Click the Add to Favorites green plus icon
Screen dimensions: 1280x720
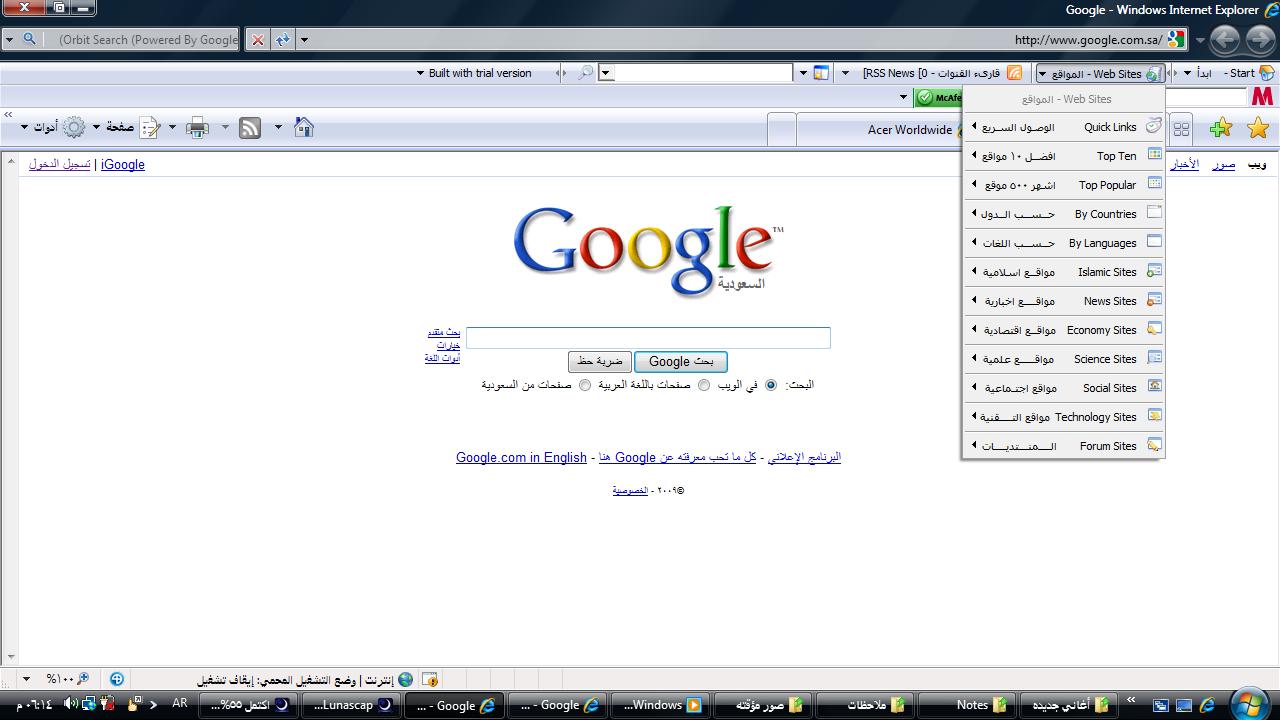[1220, 128]
